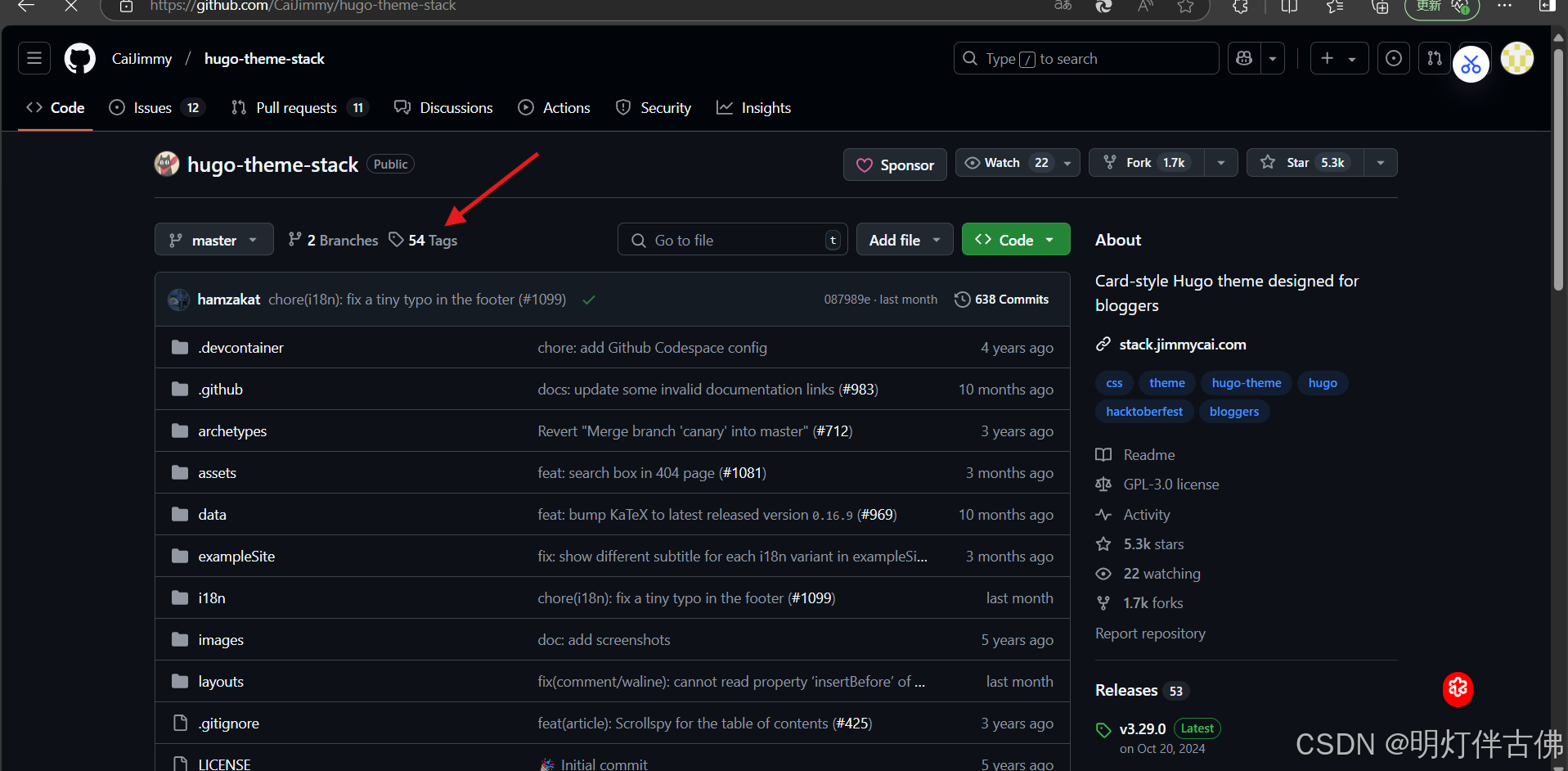Click the Sponsor heart button
The width and height of the screenshot is (1568, 771).
[895, 165]
